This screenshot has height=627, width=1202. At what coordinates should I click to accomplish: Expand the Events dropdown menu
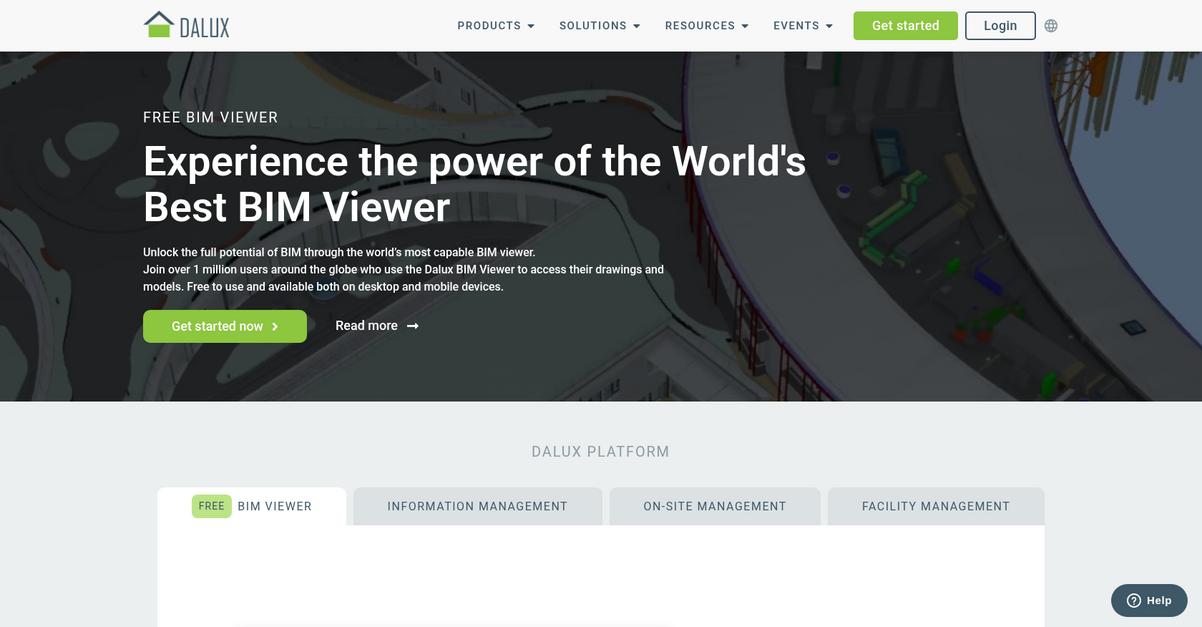pyautogui.click(x=803, y=26)
